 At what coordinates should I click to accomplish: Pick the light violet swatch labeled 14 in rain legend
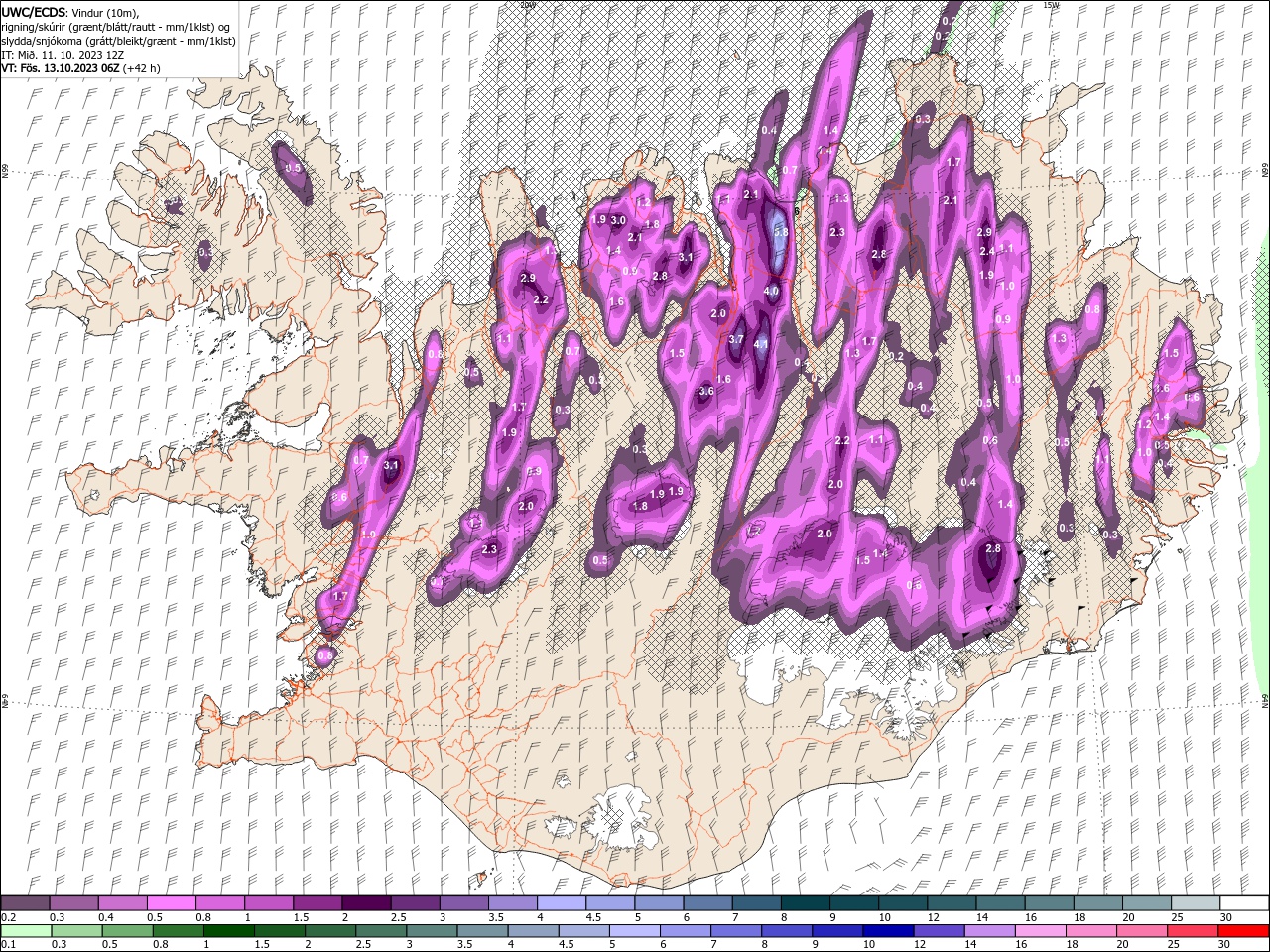[x=990, y=930]
